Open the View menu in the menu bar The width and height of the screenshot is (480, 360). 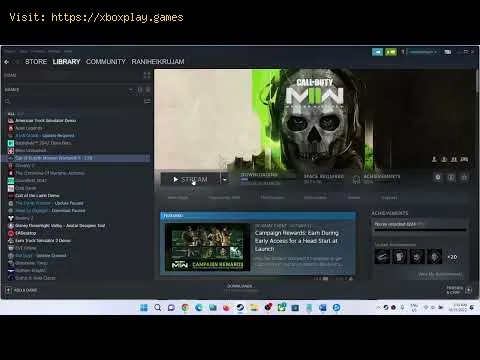24,51
